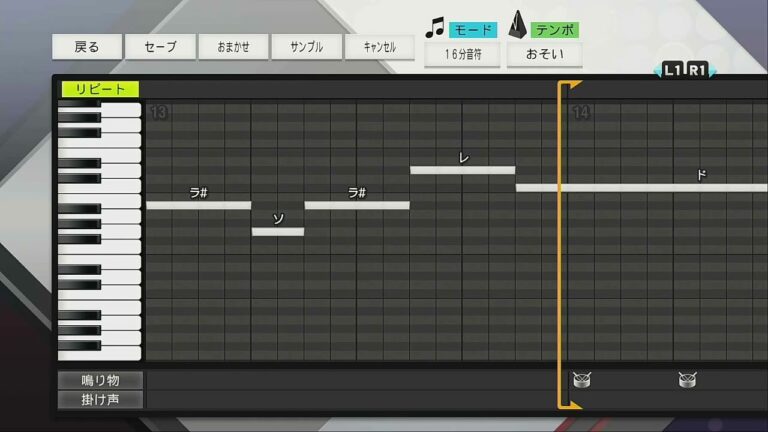Viewport: 768px width, 432px height.
Task: Load a sample with サンプル button
Action: pos(306,47)
